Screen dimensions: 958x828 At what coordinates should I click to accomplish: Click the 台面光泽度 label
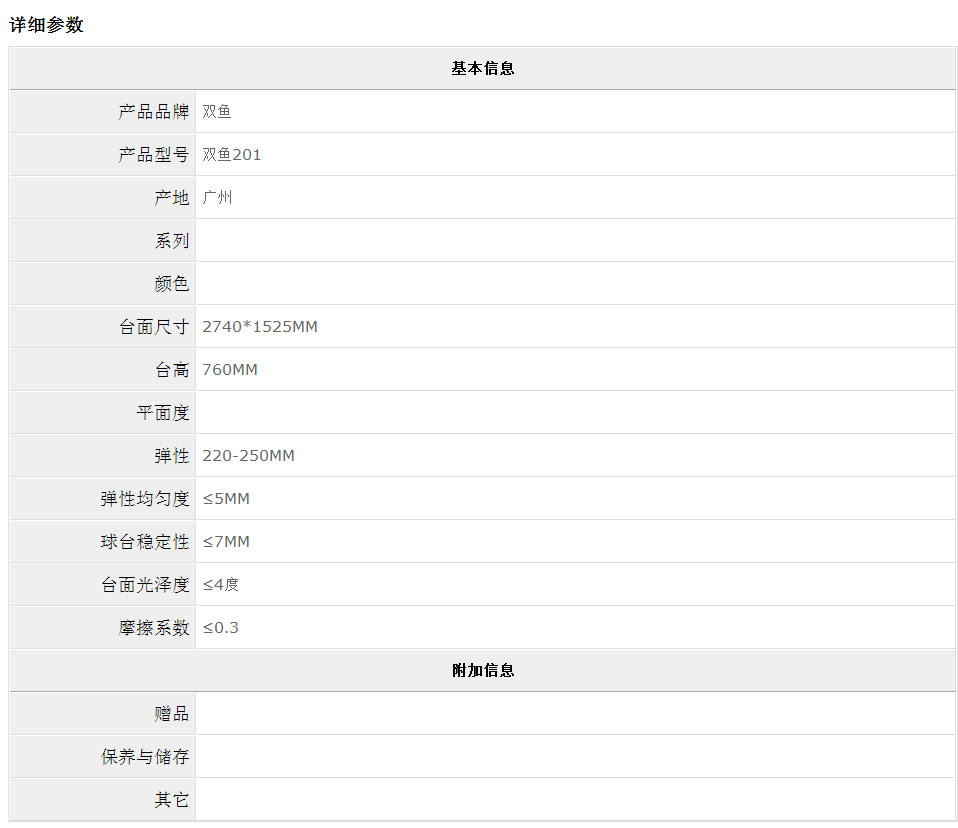145,585
